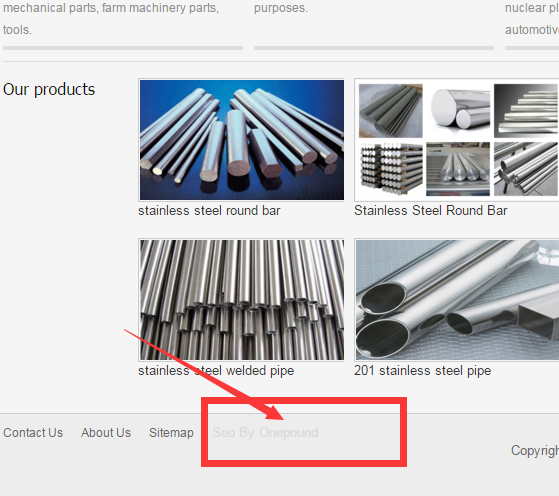The height and width of the screenshot is (496, 559).
Task: Click the 'Our products' heading
Action: coord(49,90)
